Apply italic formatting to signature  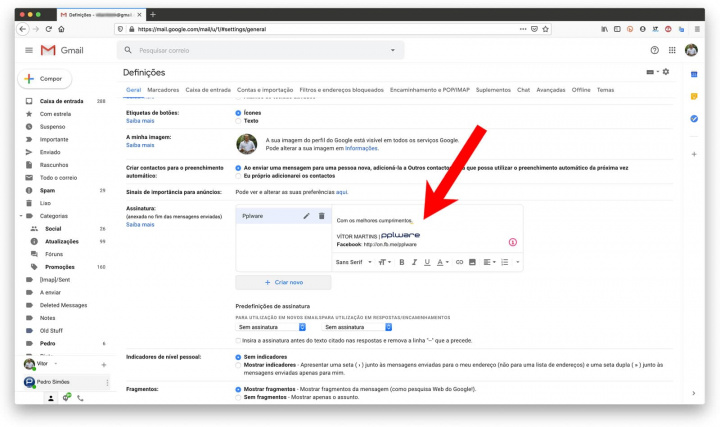click(x=415, y=262)
